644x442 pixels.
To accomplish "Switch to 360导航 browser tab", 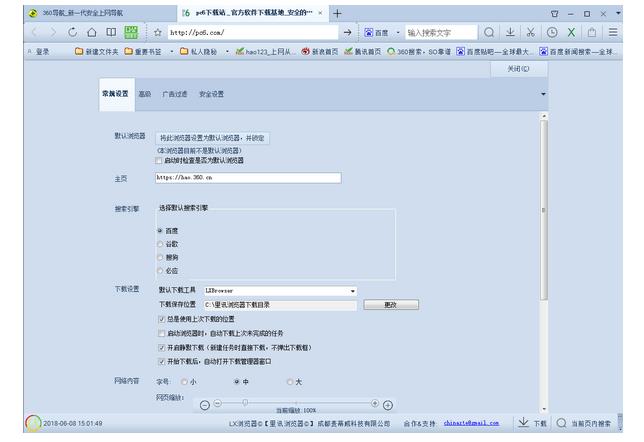I will click(x=100, y=13).
